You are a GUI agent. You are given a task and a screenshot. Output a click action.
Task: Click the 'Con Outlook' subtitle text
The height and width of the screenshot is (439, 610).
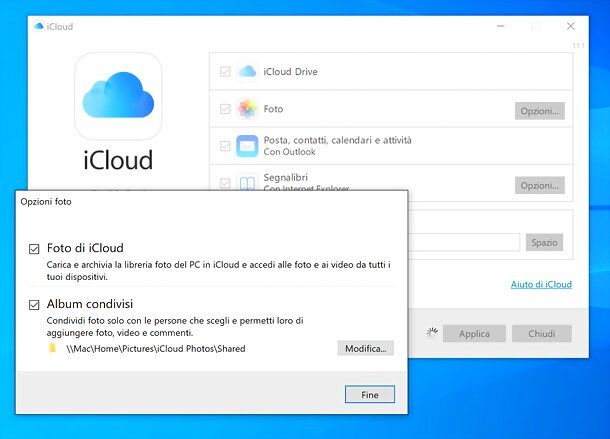coord(289,152)
